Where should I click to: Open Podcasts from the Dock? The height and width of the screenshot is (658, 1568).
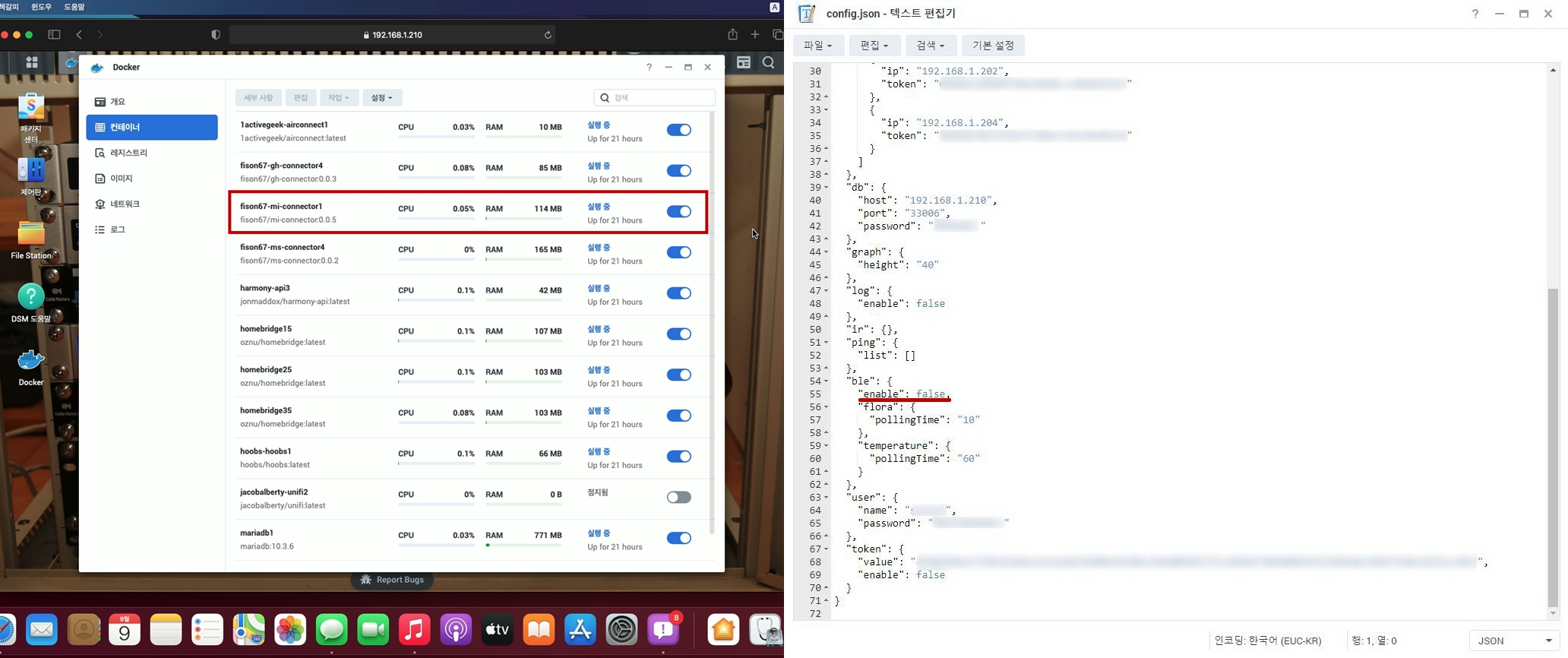click(456, 630)
